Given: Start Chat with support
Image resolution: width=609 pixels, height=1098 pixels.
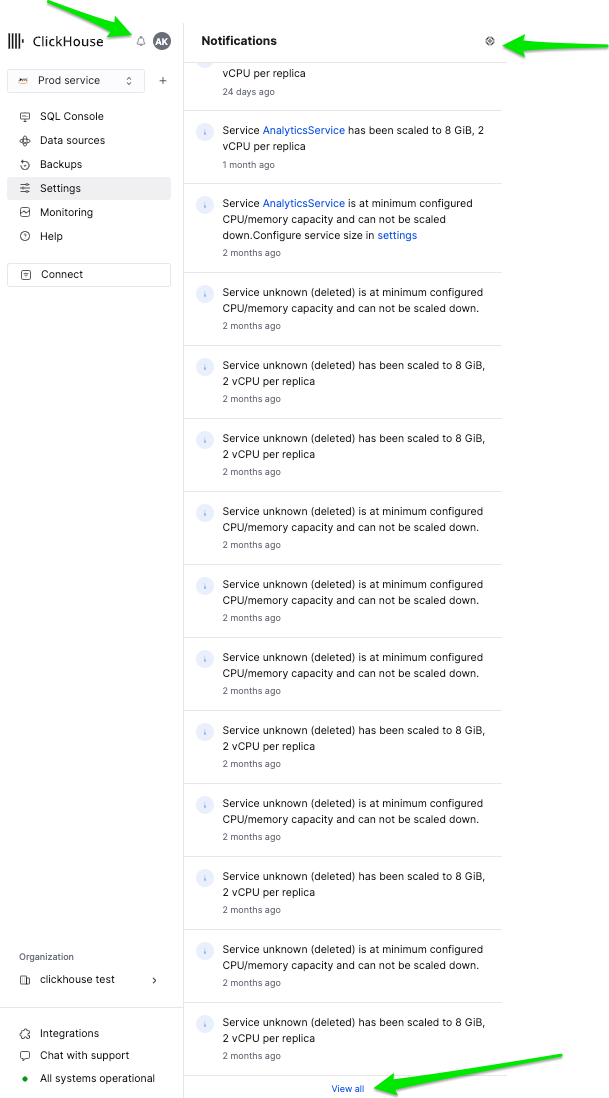Looking at the screenshot, I should [x=84, y=1056].
